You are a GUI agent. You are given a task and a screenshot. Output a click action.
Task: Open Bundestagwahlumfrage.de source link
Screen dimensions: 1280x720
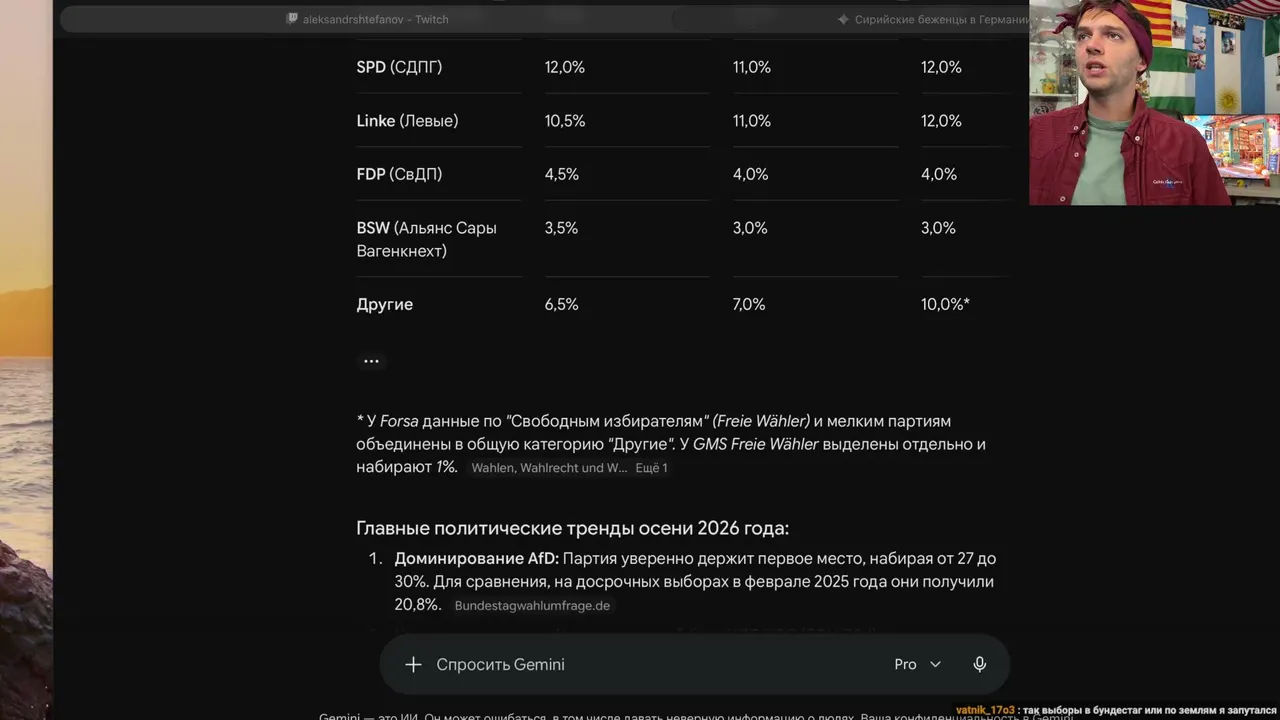pos(532,606)
